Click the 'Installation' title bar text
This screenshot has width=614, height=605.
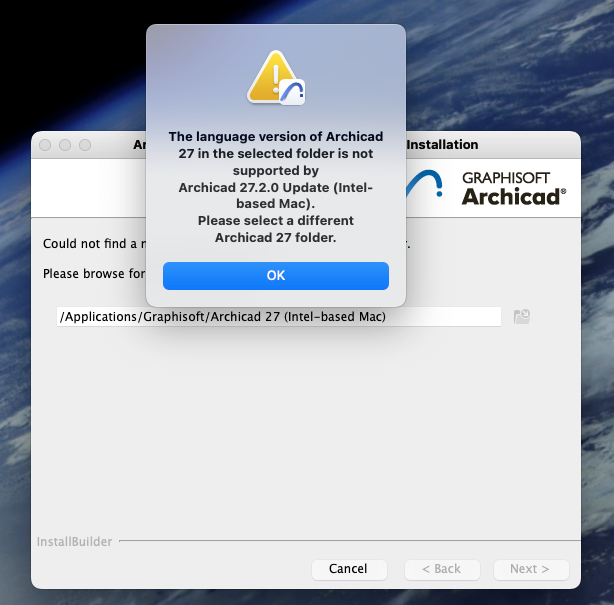coord(442,144)
